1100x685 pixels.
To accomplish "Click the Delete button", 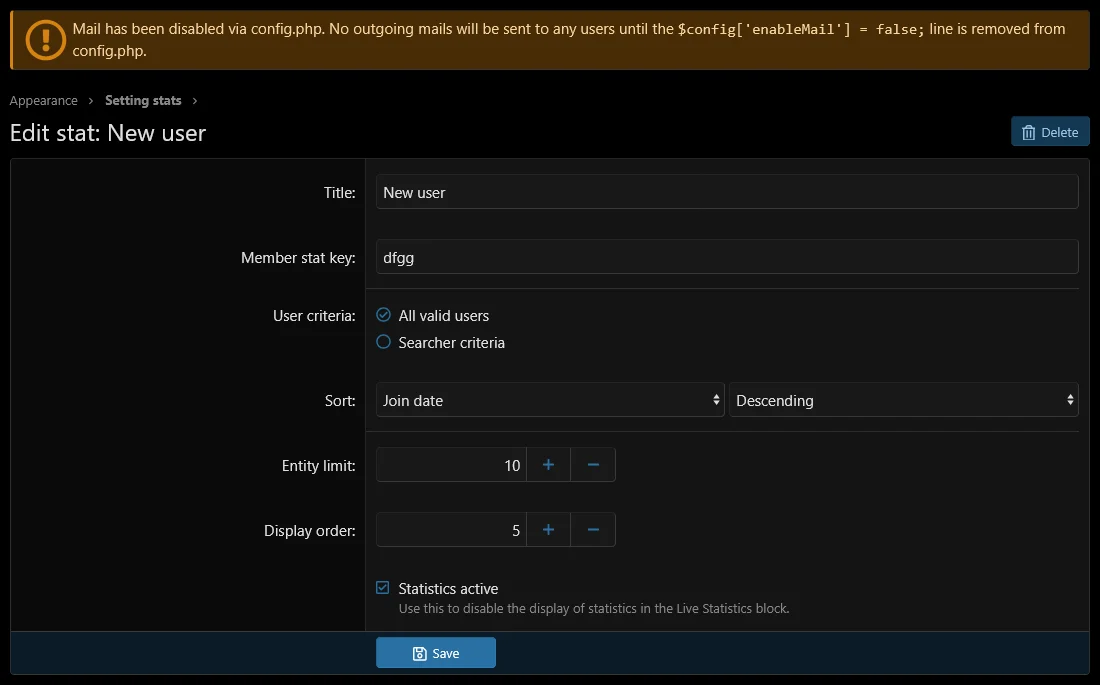I will pyautogui.click(x=1050, y=132).
